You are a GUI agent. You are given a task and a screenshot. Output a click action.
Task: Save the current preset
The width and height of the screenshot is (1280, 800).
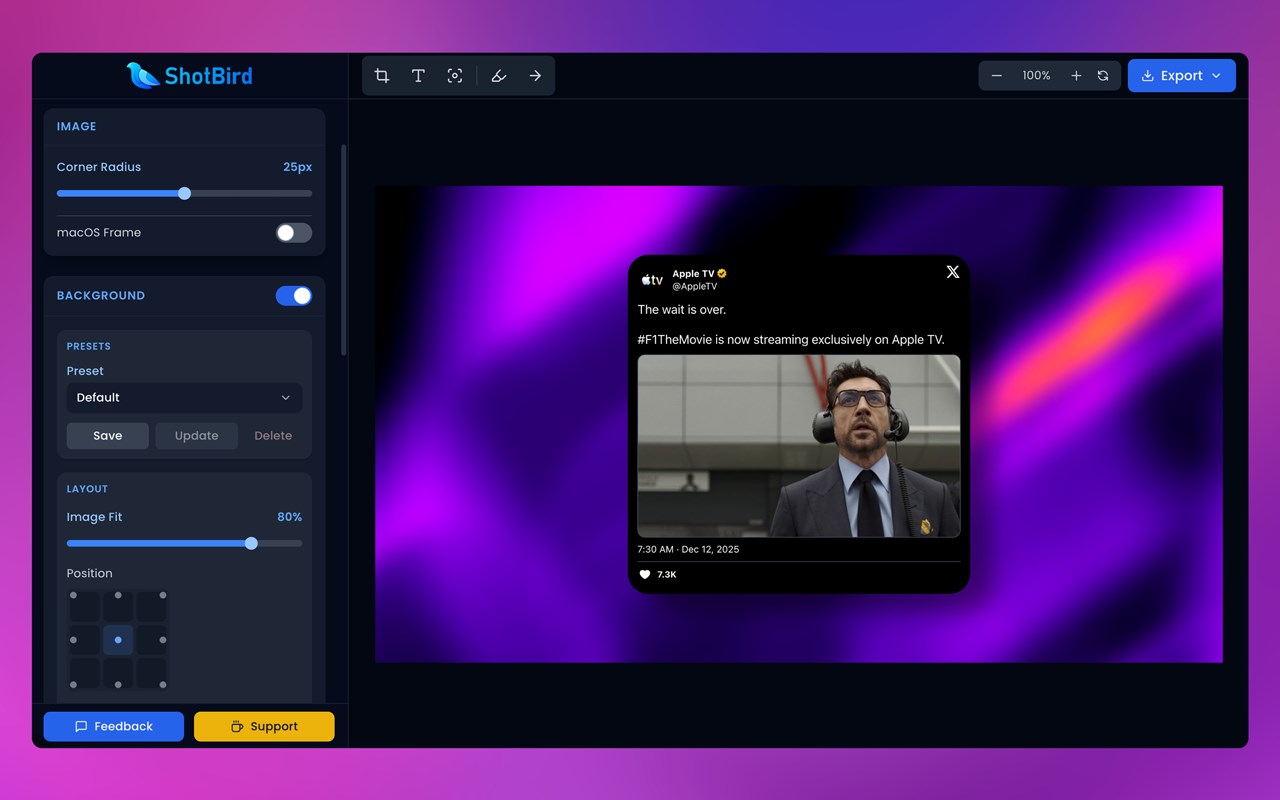pyautogui.click(x=108, y=436)
